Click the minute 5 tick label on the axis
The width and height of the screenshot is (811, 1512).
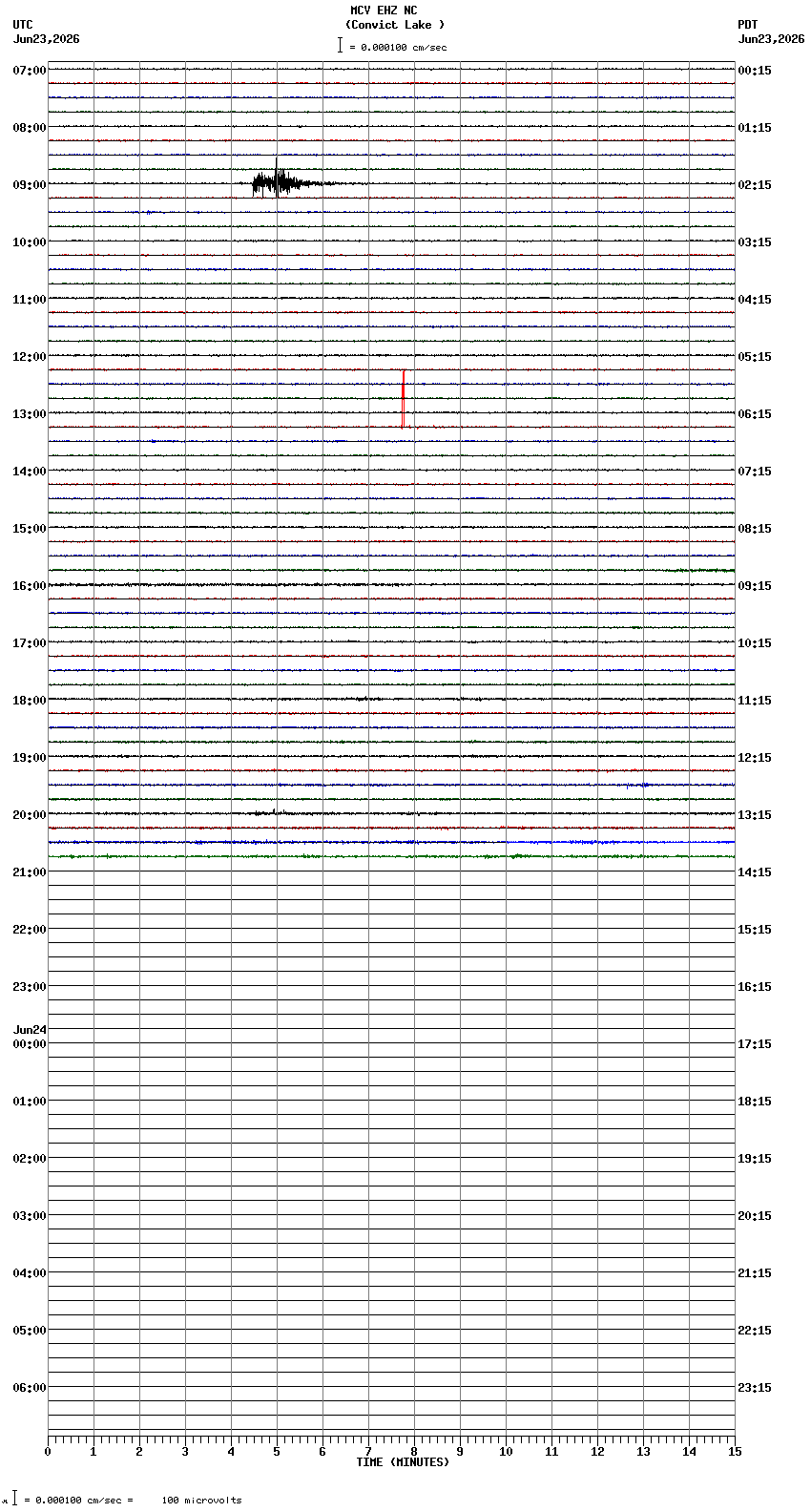tap(277, 1452)
